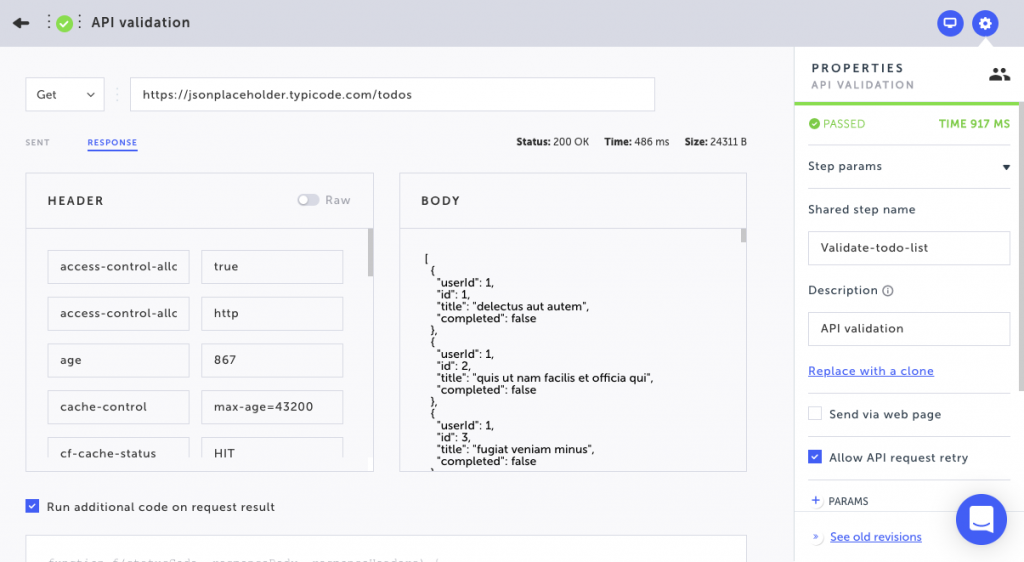Open the Get method dropdown
The image size is (1024, 562).
pyautogui.click(x=65, y=95)
